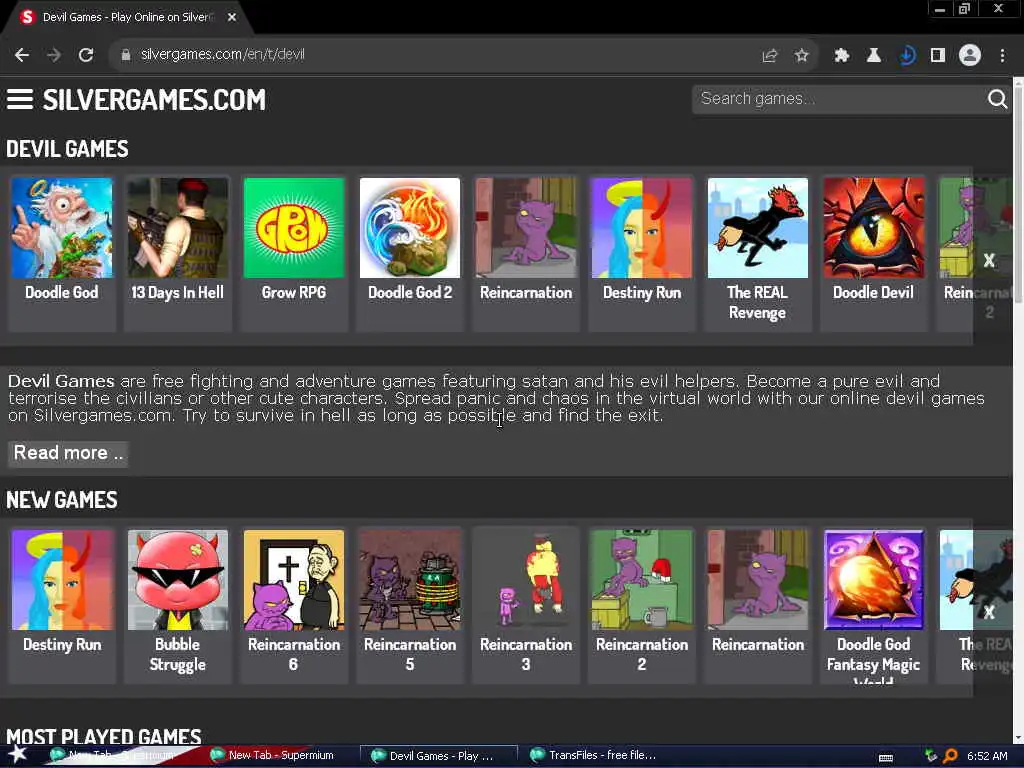Click the flask experiments icon in toolbar
1024x768 pixels.
(x=873, y=56)
